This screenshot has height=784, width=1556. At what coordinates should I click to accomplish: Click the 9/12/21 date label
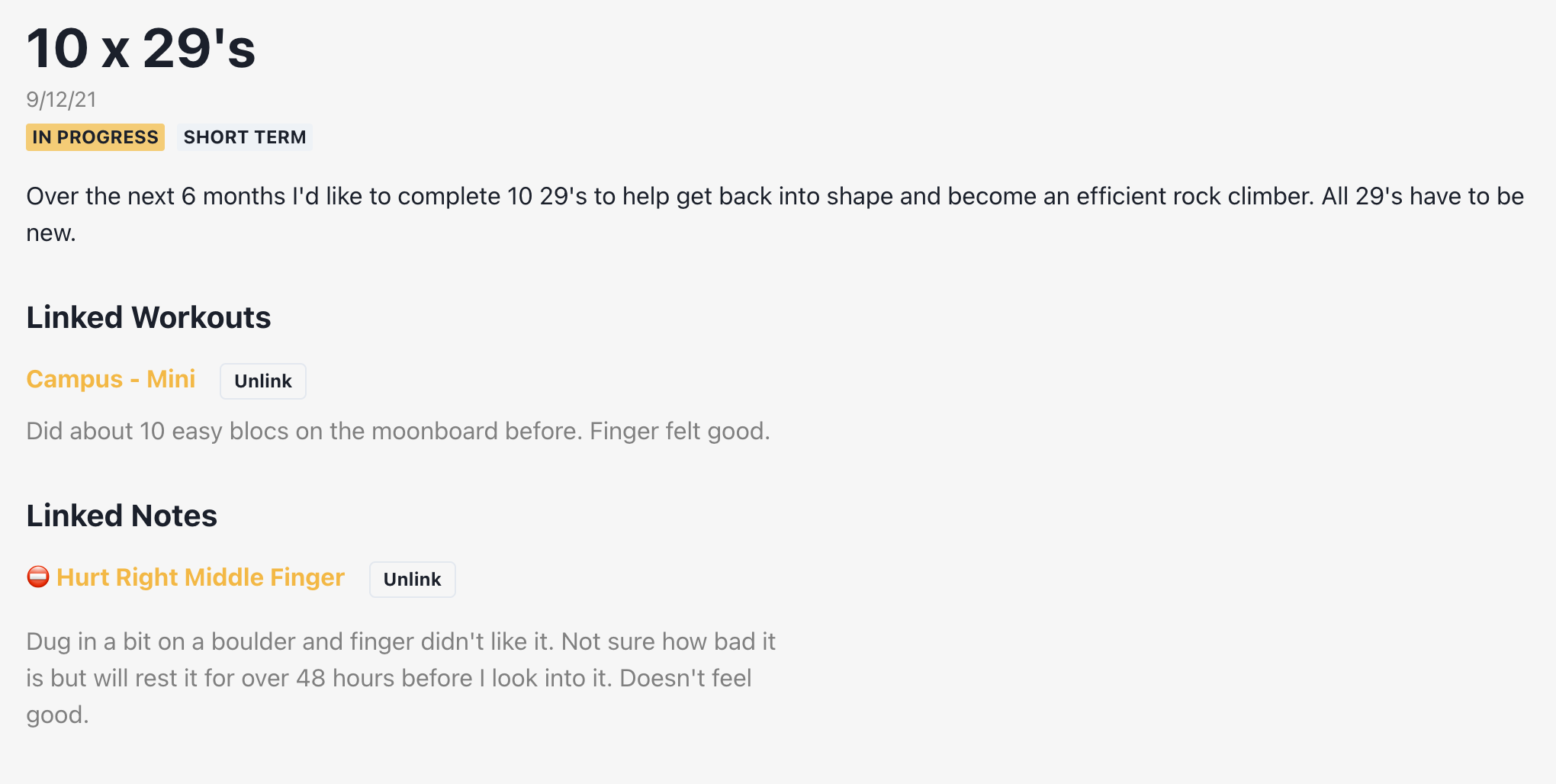pos(61,100)
